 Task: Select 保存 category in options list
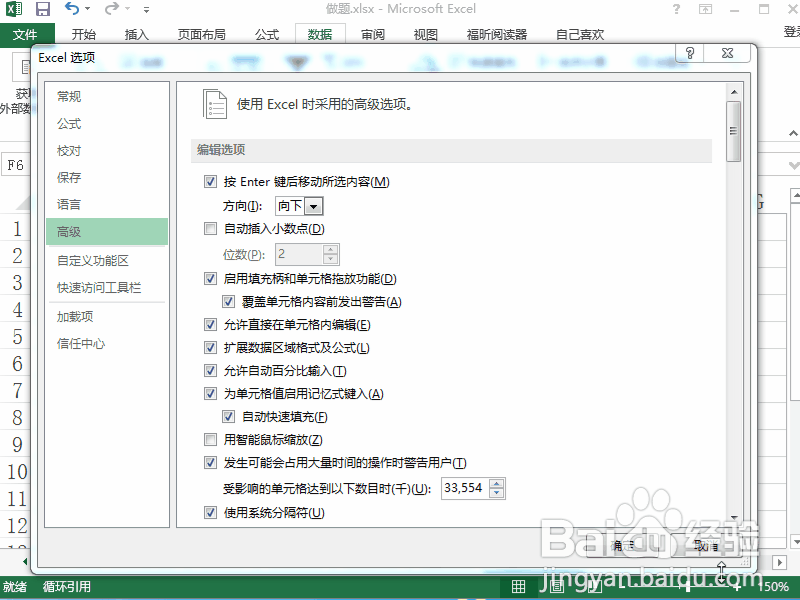[107, 178]
